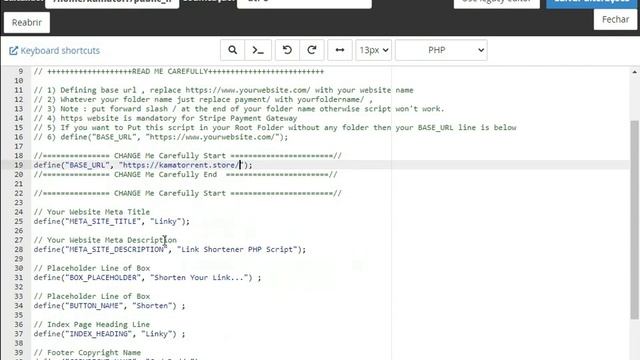Click line number 31 in gutter
Screen dimensions: 640x360
click(x=19, y=278)
